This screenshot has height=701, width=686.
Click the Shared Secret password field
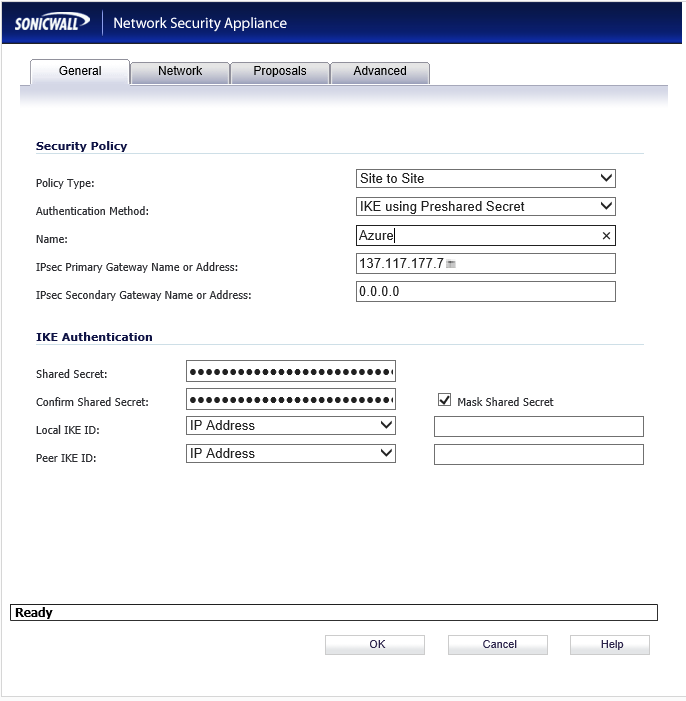(x=290, y=372)
